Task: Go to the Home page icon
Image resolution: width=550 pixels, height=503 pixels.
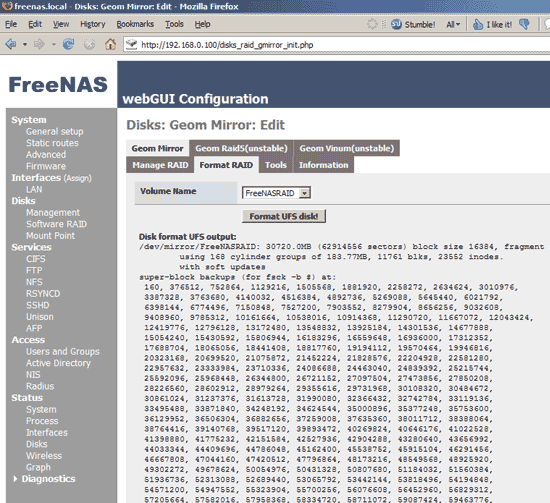Action: 110,44
